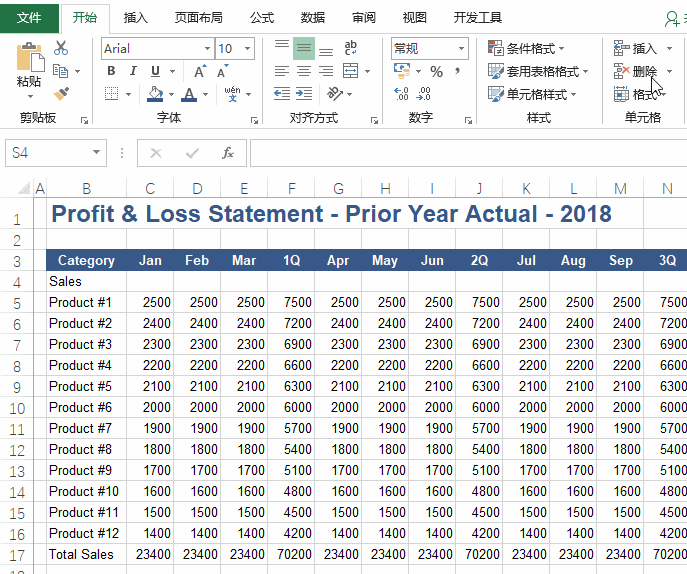The image size is (687, 574).
Task: Click the accounting currency format icon
Action: 402,71
